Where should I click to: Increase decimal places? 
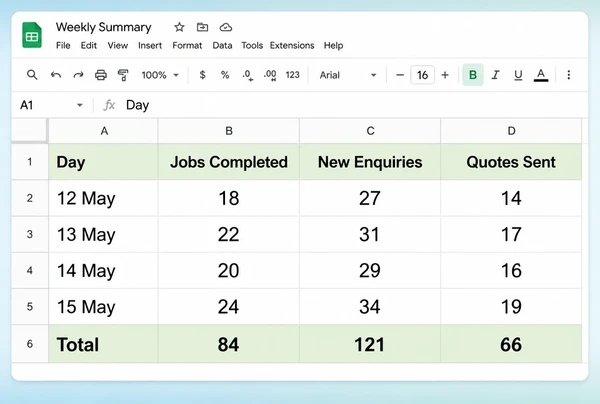[270, 75]
